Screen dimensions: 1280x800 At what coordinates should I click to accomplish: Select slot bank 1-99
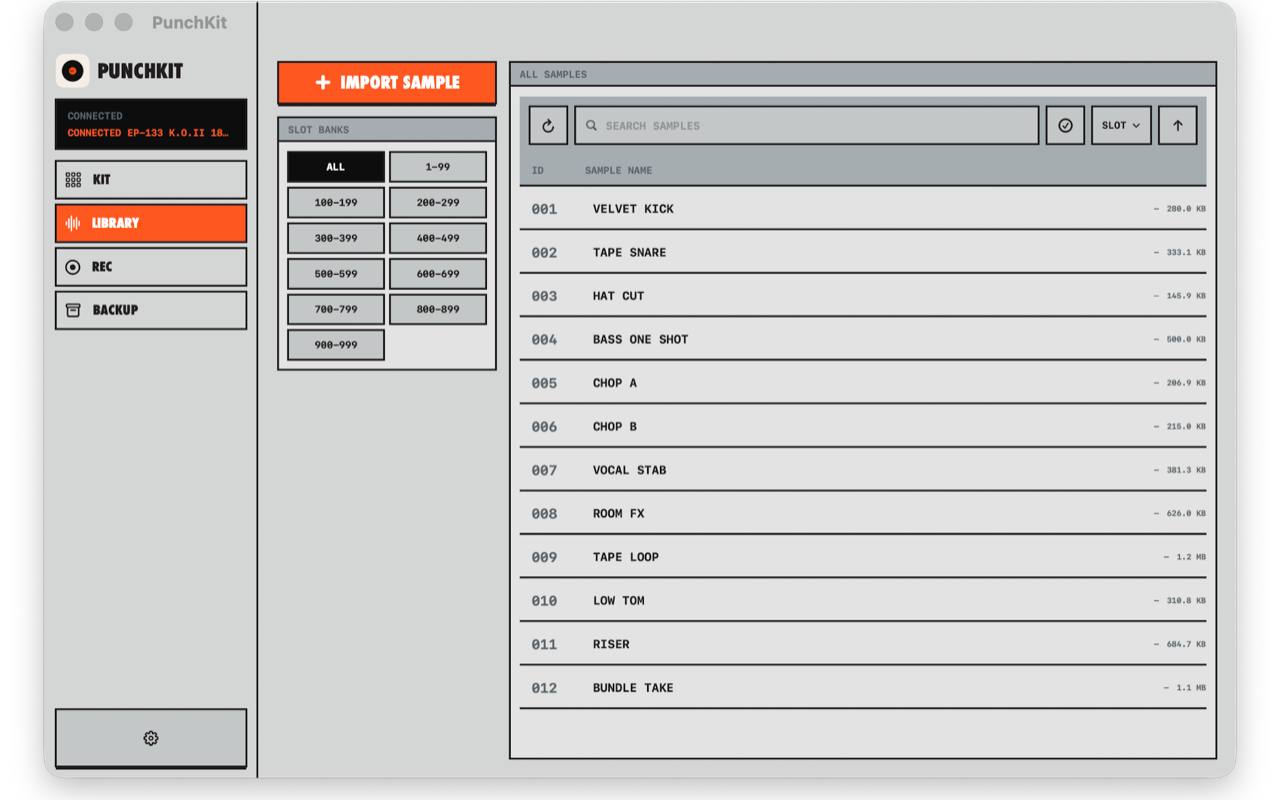[x=438, y=167]
